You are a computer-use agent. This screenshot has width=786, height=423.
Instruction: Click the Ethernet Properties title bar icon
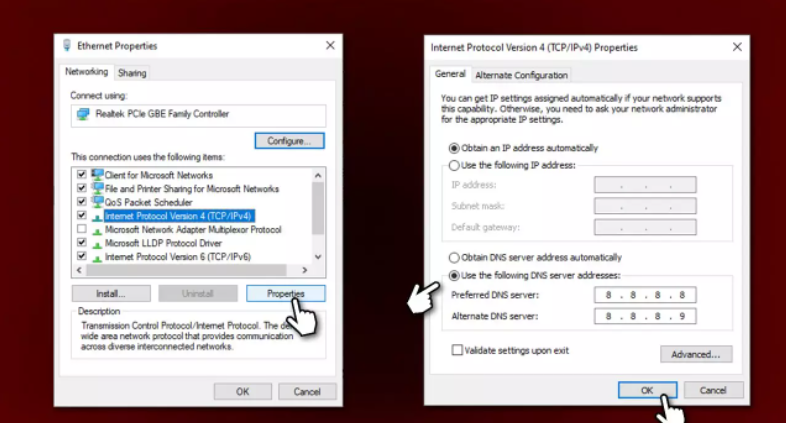67,46
